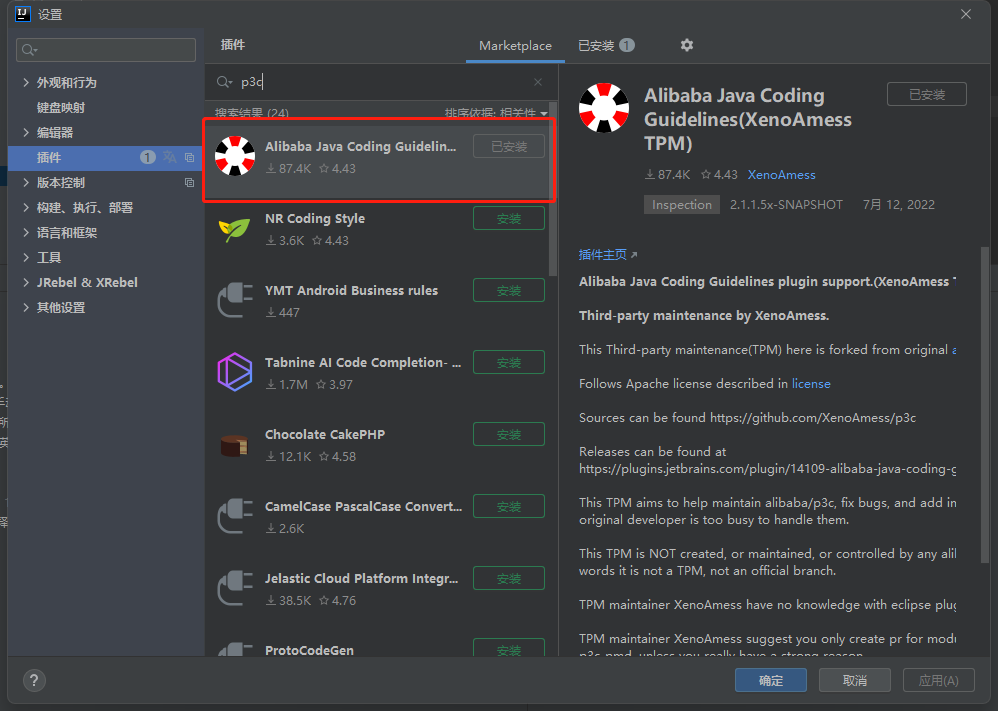Open the 排序依据 sort dropdown
The width and height of the screenshot is (998, 711).
pyautogui.click(x=496, y=113)
